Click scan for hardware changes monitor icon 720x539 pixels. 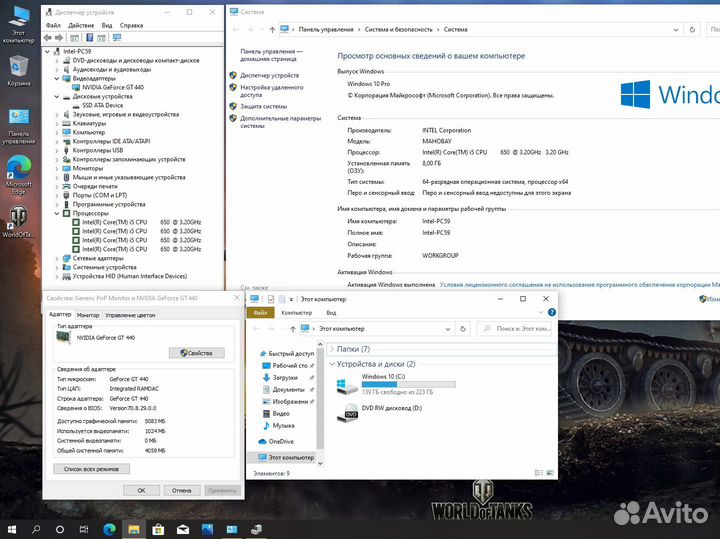[117, 38]
